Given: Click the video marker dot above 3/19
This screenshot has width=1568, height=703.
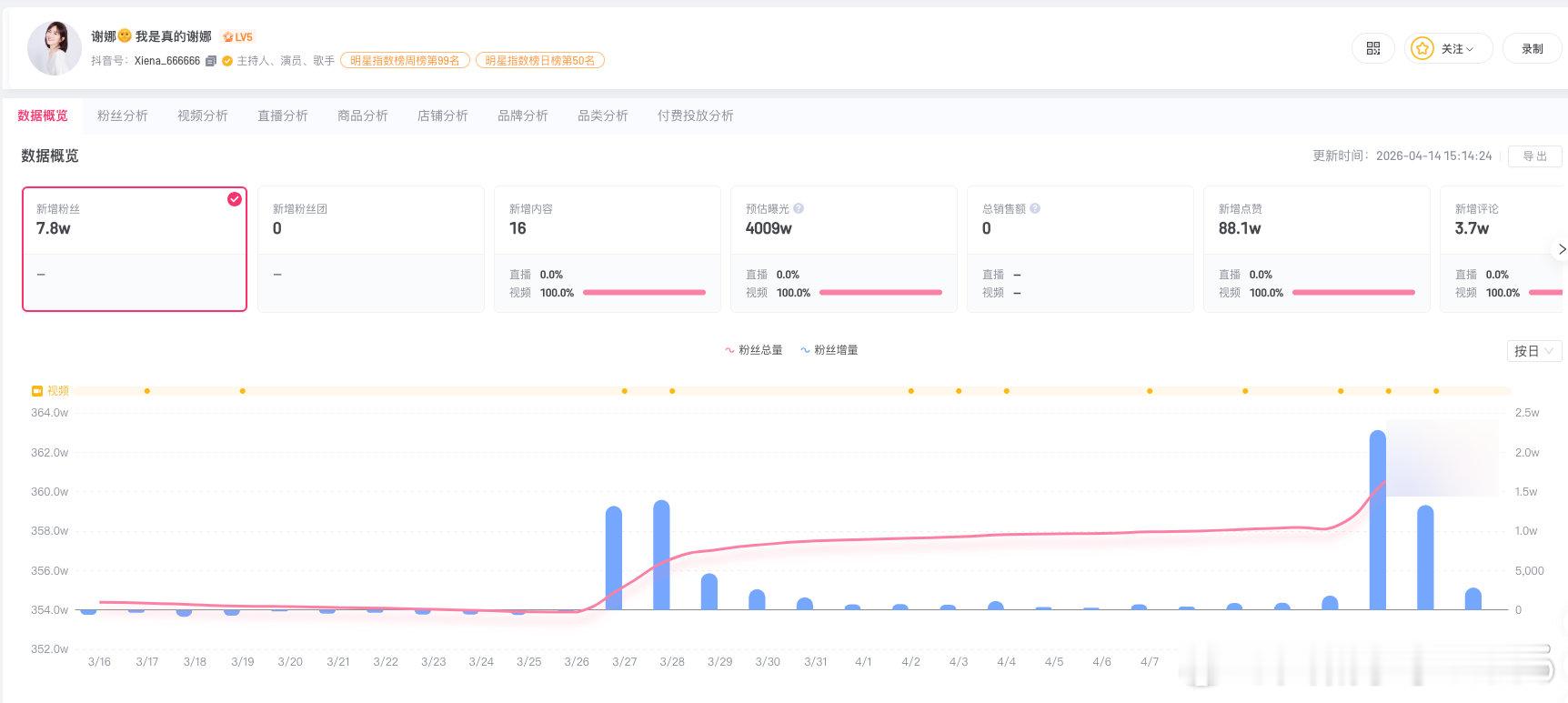Looking at the screenshot, I should click(243, 391).
